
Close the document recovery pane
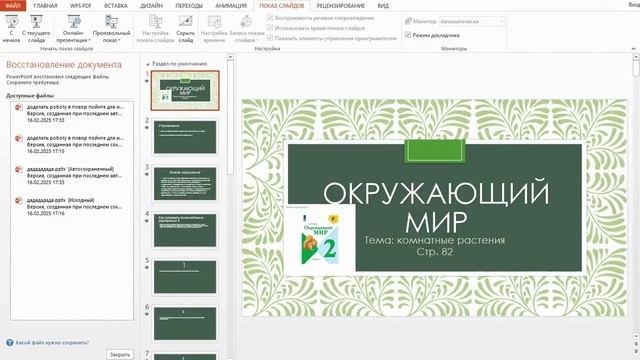(120, 354)
